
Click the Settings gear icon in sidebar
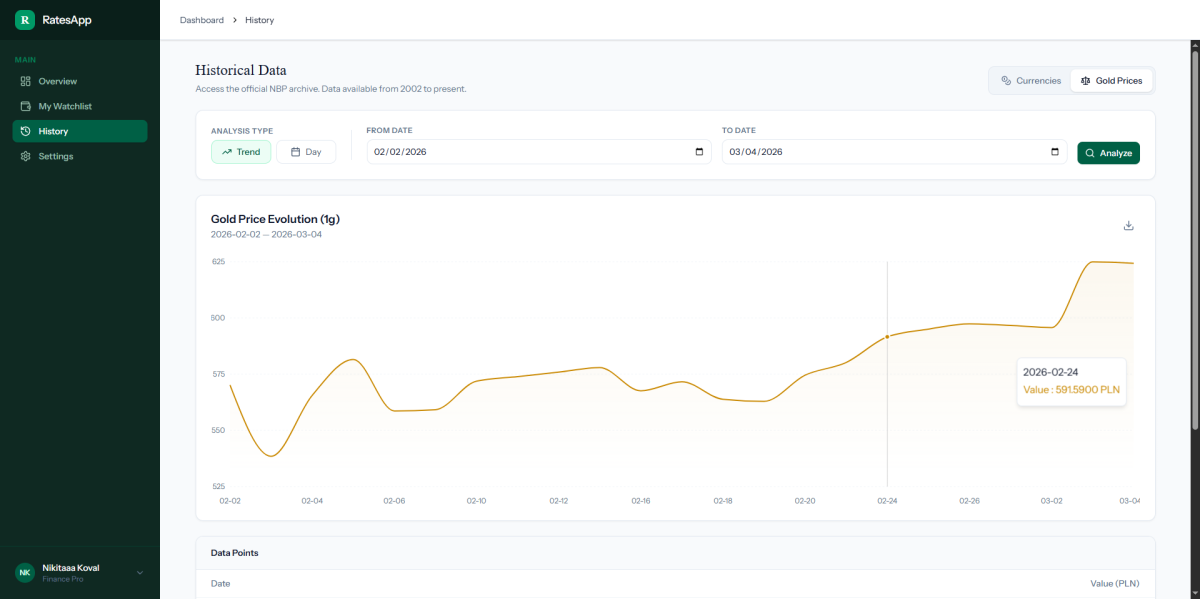[26, 156]
